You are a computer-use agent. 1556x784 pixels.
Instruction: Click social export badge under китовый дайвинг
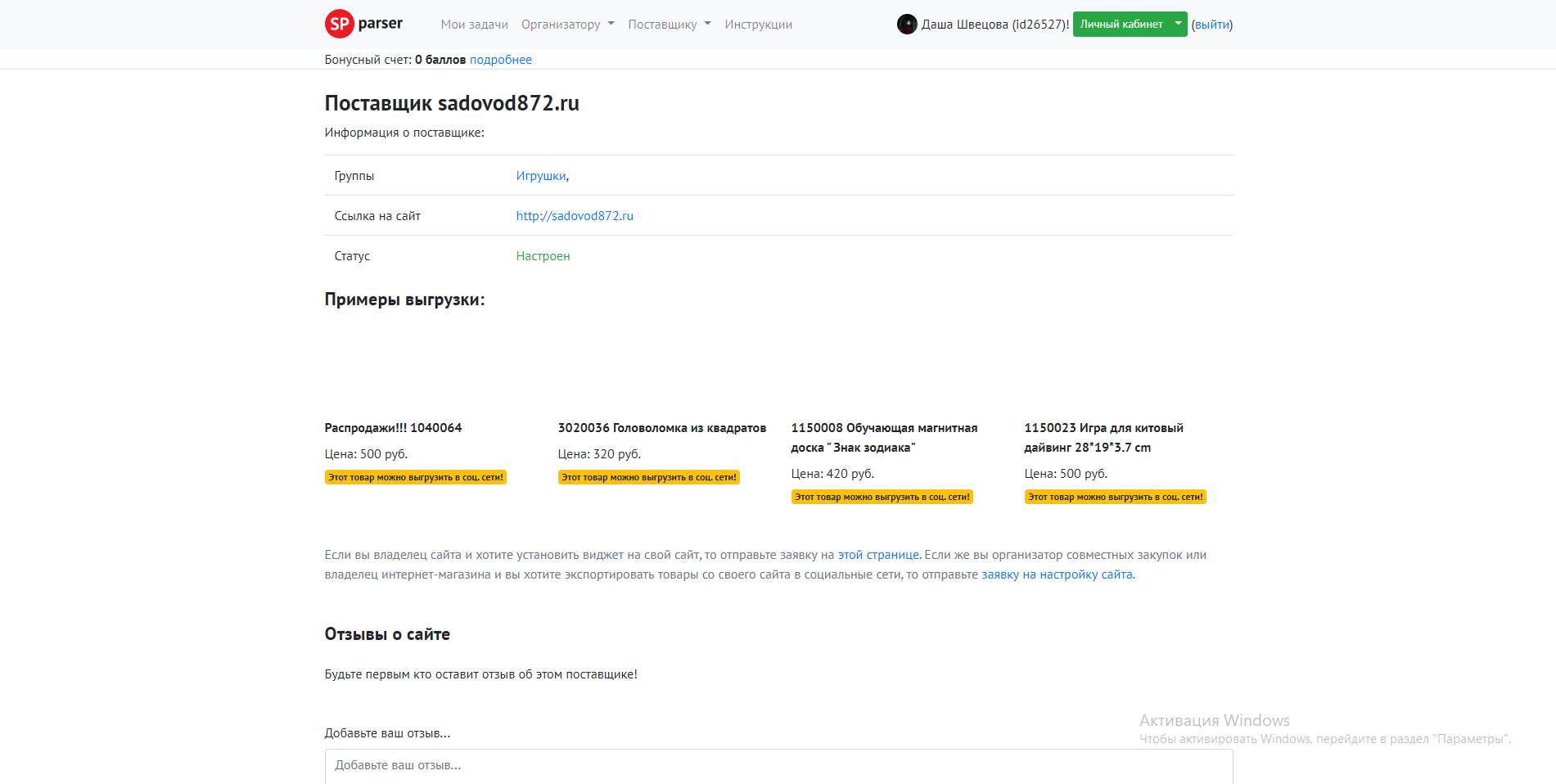(1116, 497)
